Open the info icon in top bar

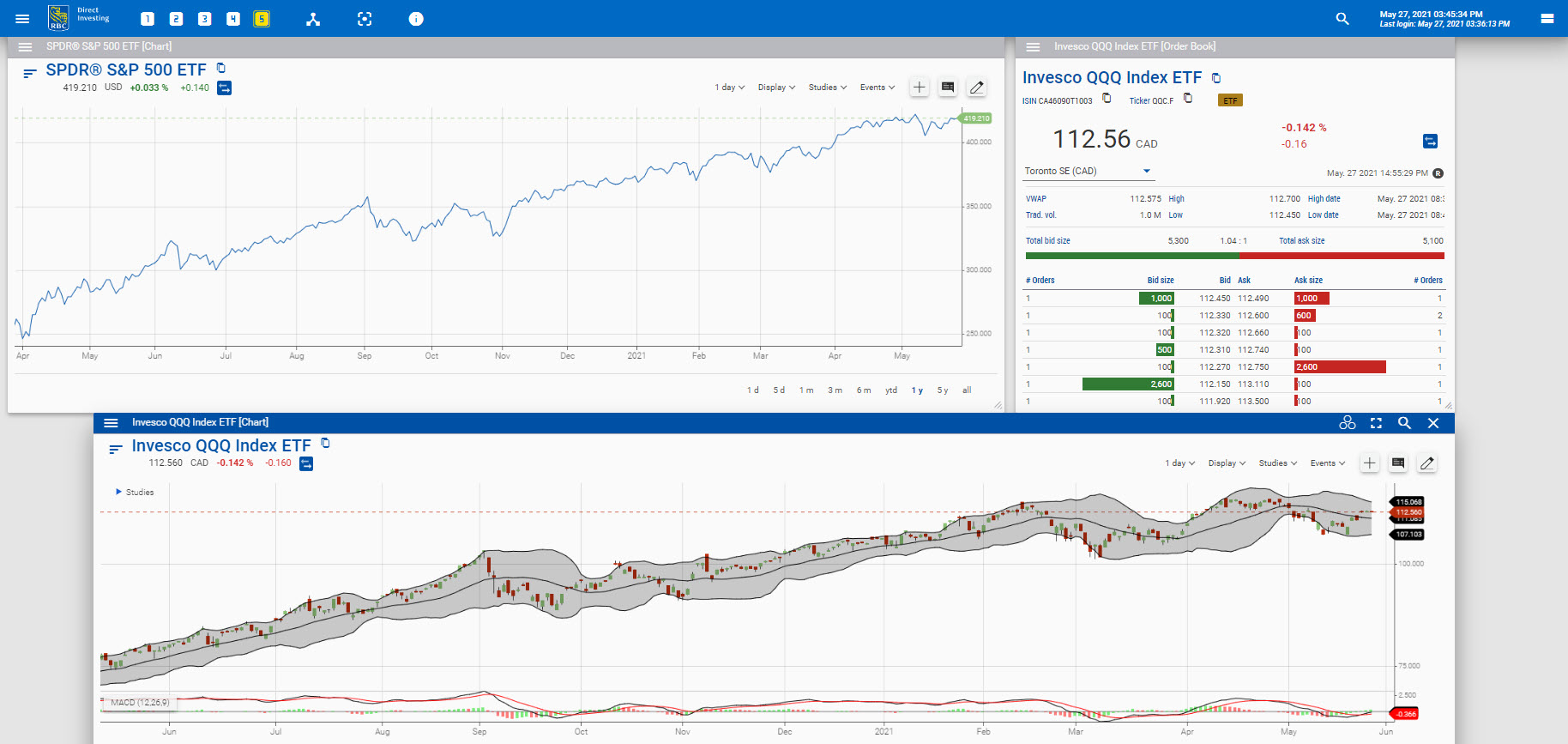tap(416, 19)
